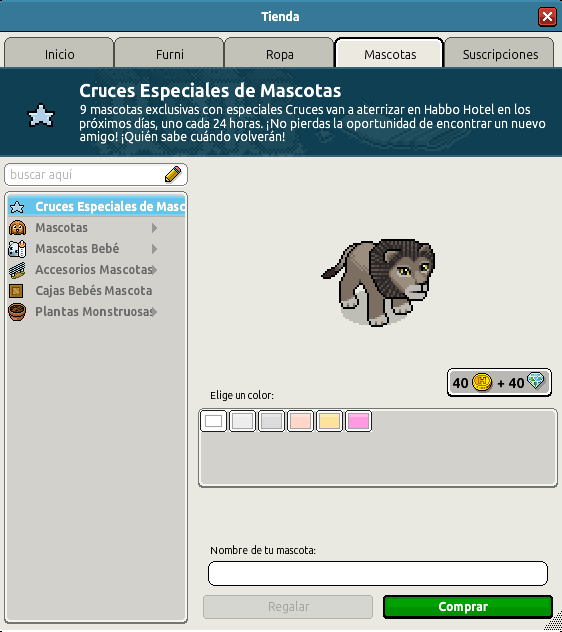Click the pencil icon in search box
Image resolution: width=562 pixels, height=632 pixels.
(x=173, y=175)
